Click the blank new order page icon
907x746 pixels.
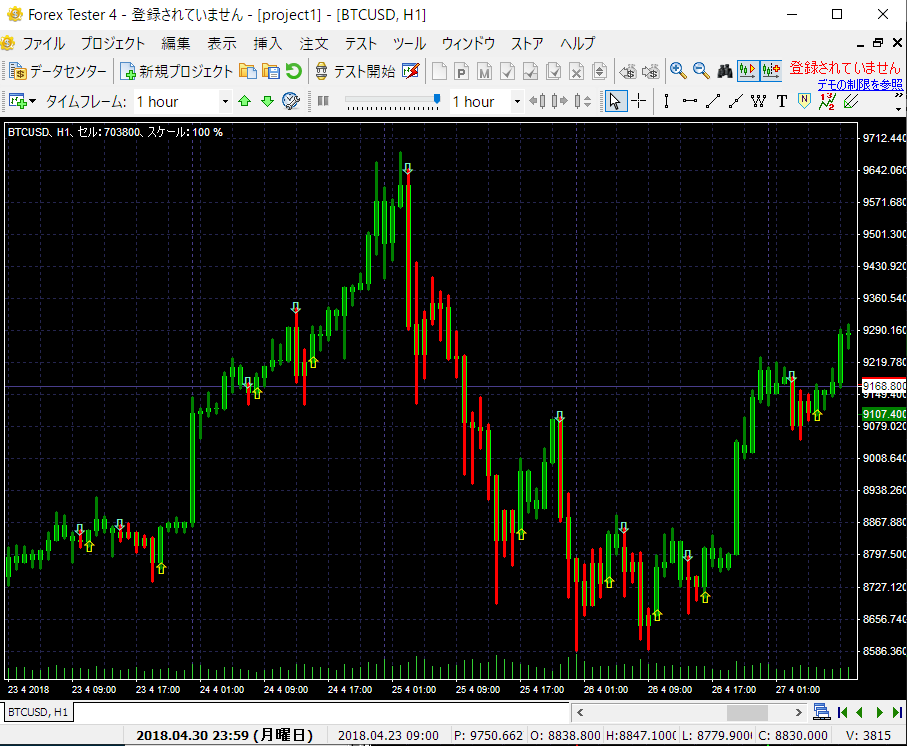coord(439,71)
